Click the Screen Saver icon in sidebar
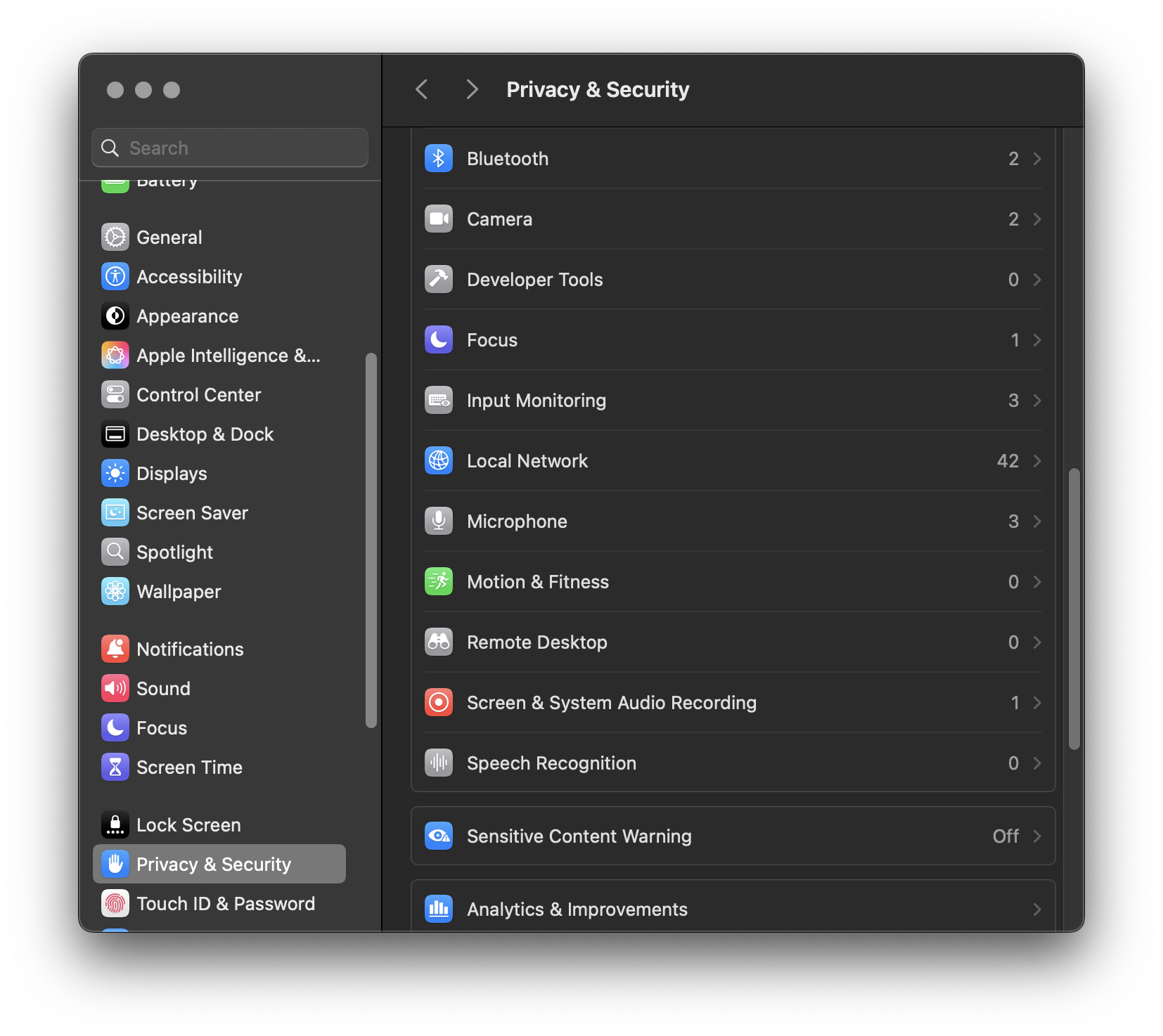 pos(115,513)
